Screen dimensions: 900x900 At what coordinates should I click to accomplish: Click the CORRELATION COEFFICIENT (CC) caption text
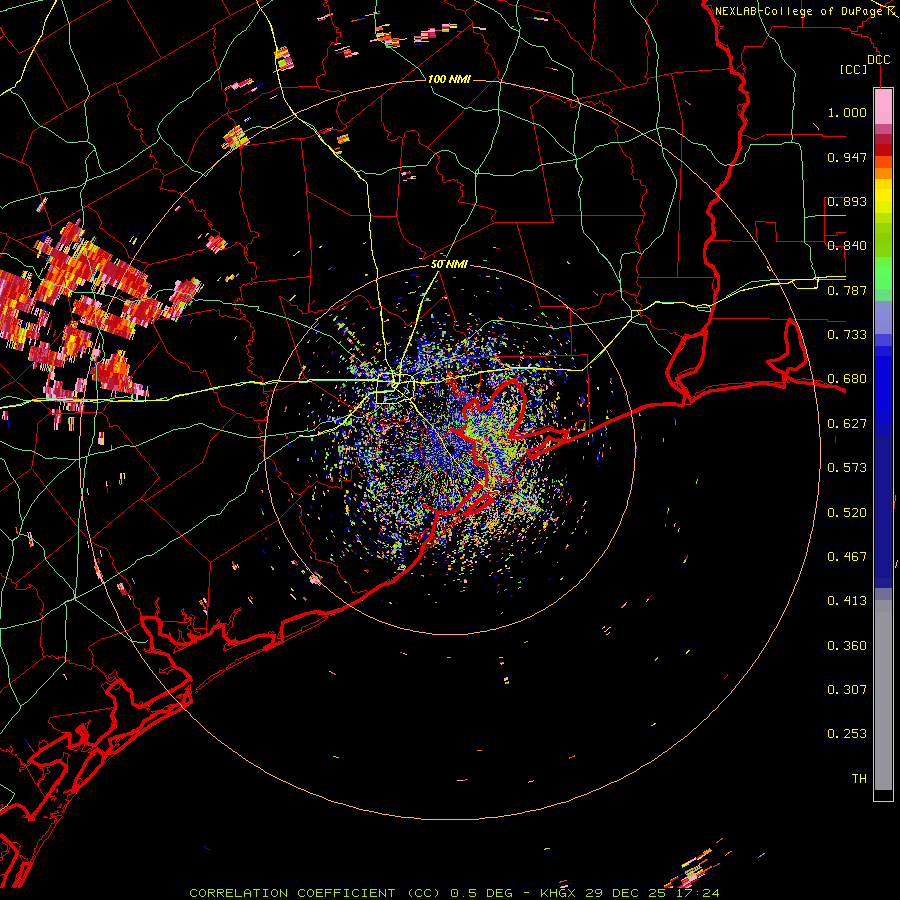(316, 893)
